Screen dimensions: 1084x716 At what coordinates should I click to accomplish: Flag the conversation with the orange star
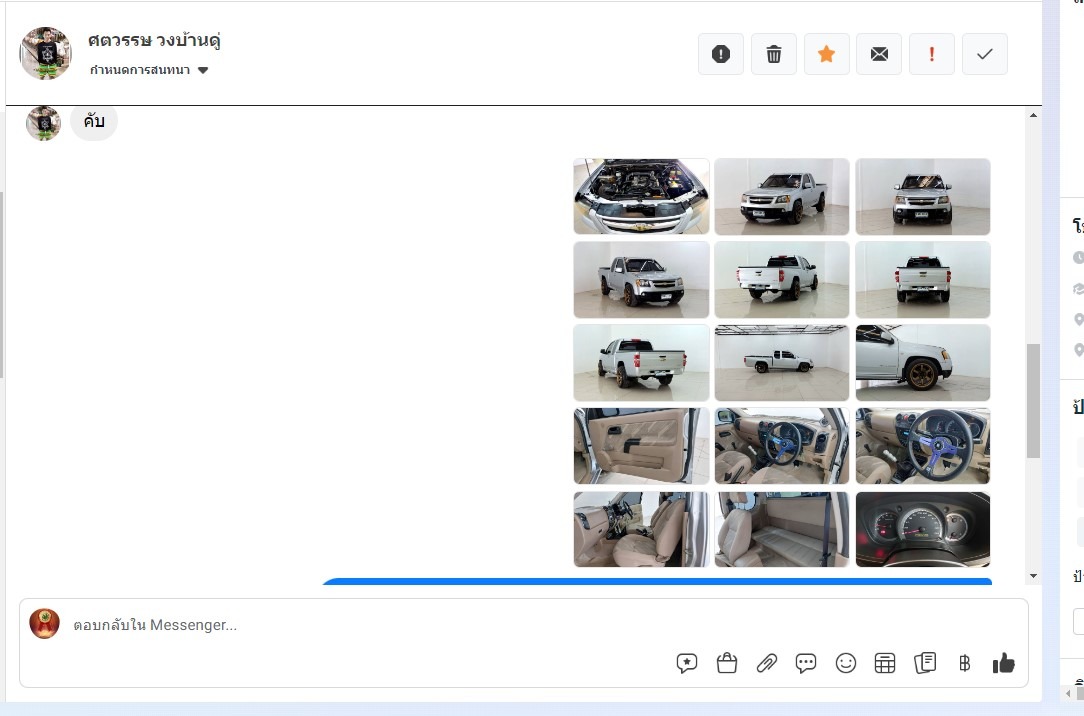[826, 54]
